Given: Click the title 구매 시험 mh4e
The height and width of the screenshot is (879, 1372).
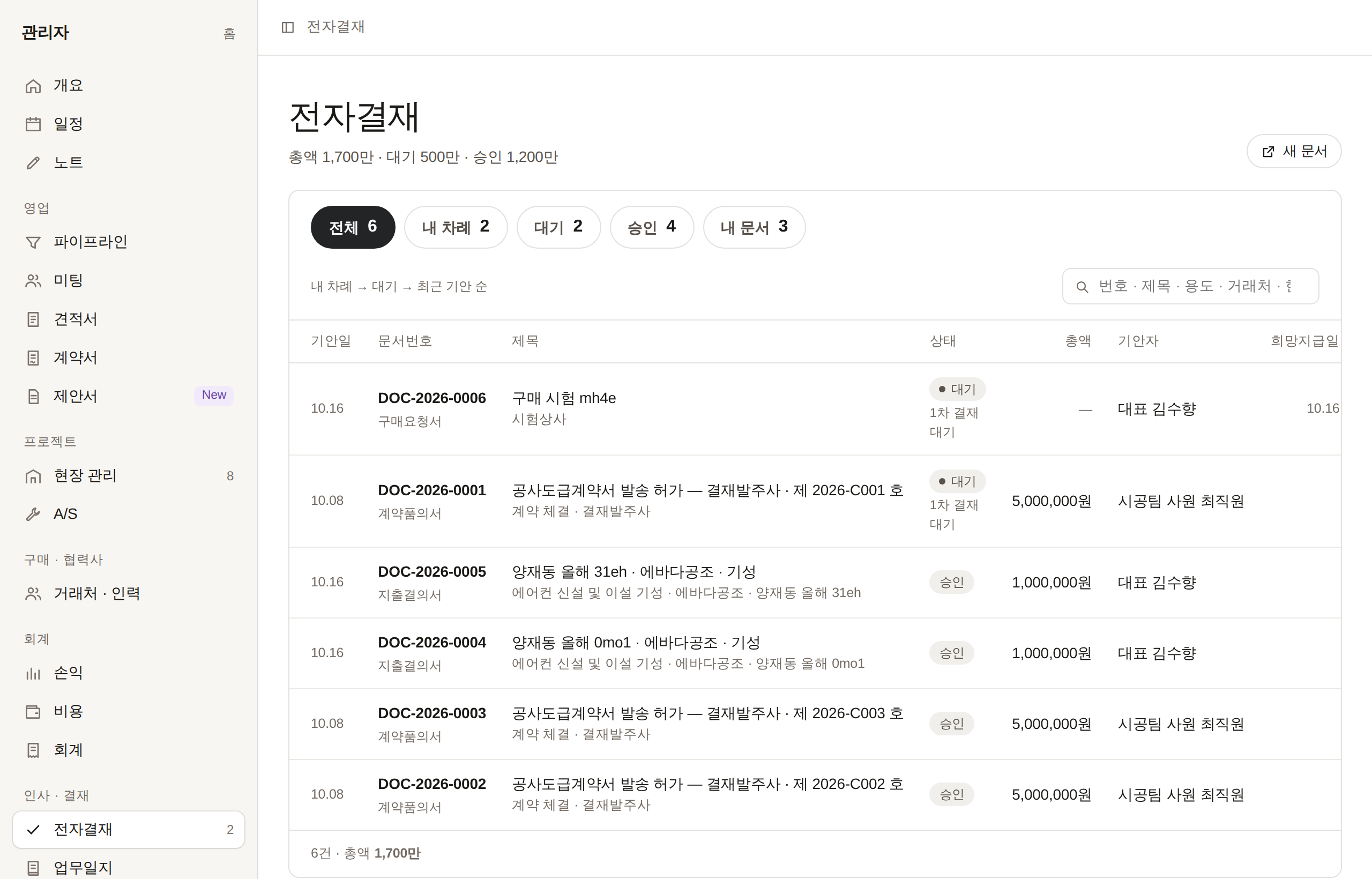Looking at the screenshot, I should [563, 398].
